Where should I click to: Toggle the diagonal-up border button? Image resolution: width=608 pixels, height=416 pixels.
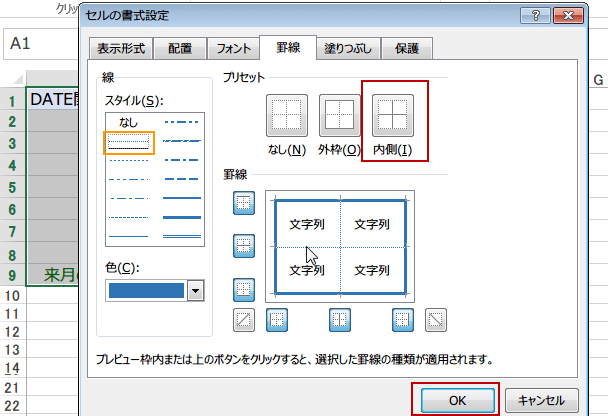[244, 320]
